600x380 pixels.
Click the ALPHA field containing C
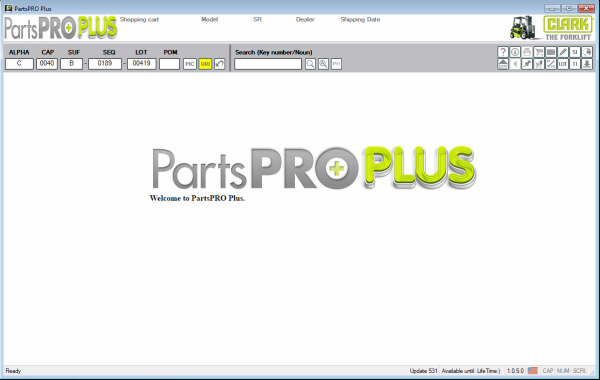point(19,64)
